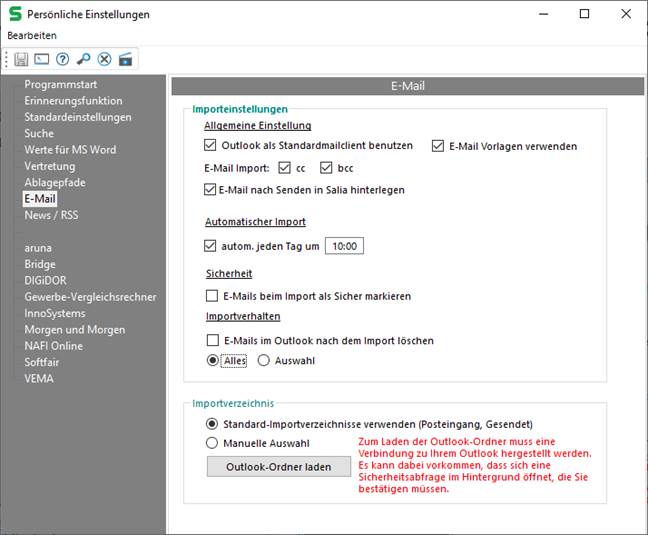
Task: Open the Bearbeiten menu
Action: tap(32, 35)
